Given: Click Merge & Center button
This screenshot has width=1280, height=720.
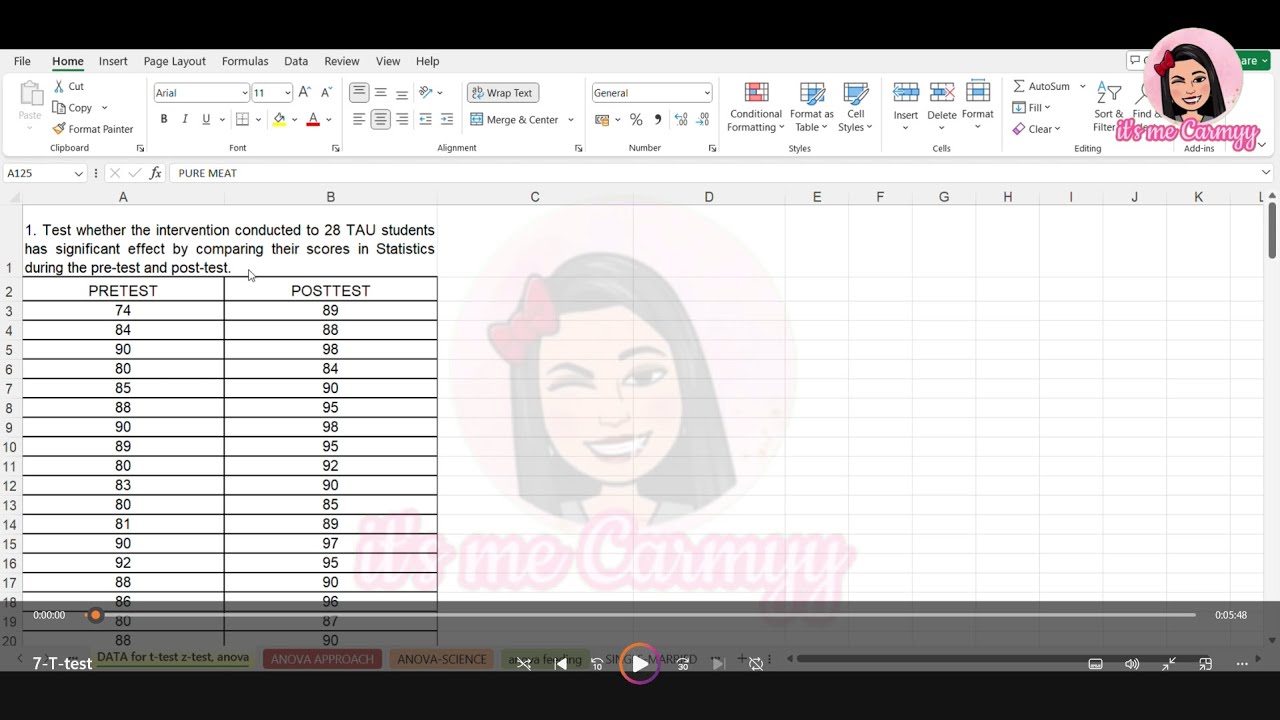Looking at the screenshot, I should coord(515,119).
